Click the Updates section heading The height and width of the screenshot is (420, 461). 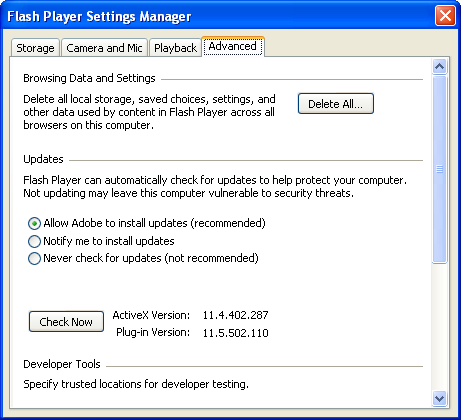click(x=43, y=159)
